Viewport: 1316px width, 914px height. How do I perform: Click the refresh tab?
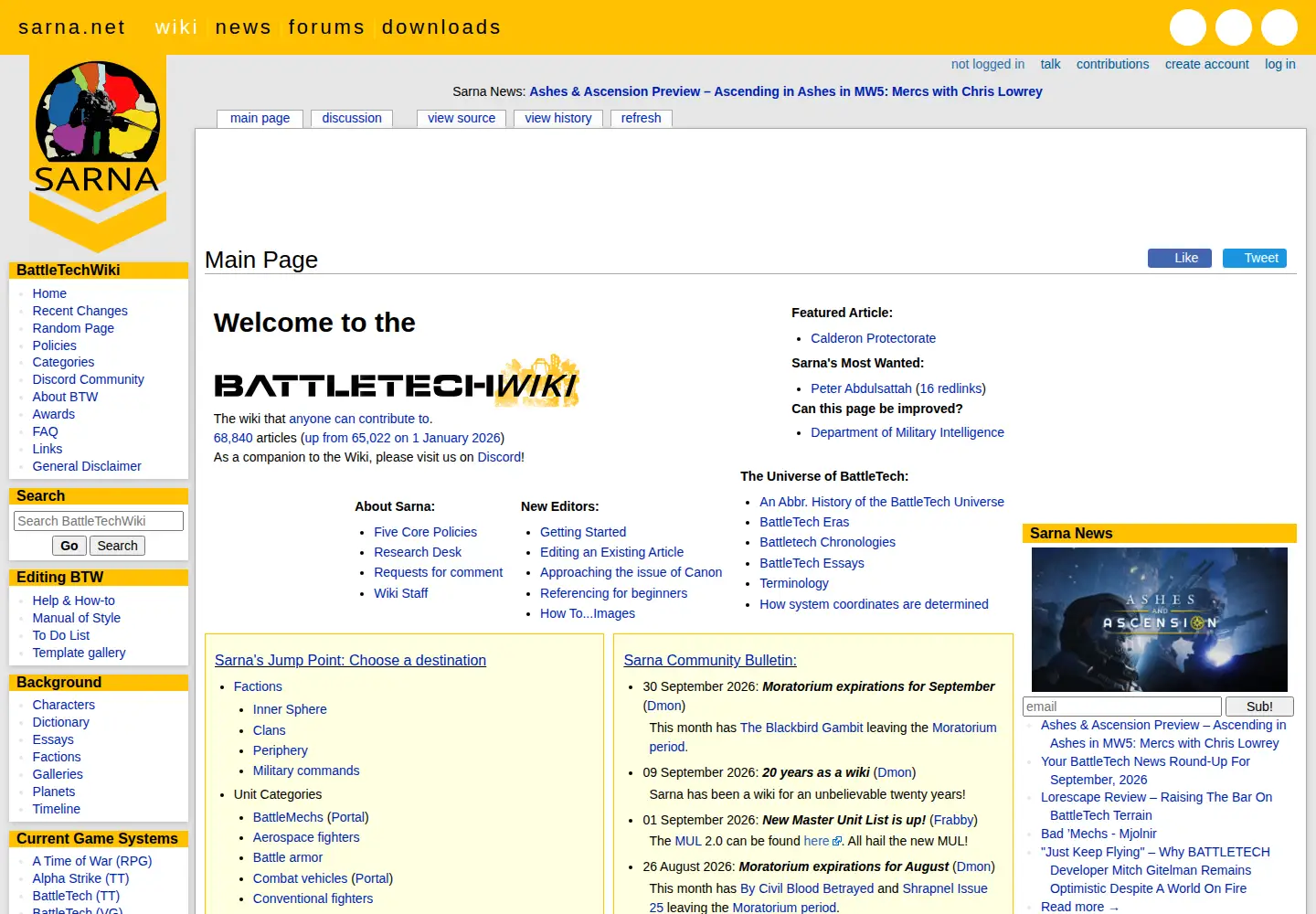[x=641, y=118]
